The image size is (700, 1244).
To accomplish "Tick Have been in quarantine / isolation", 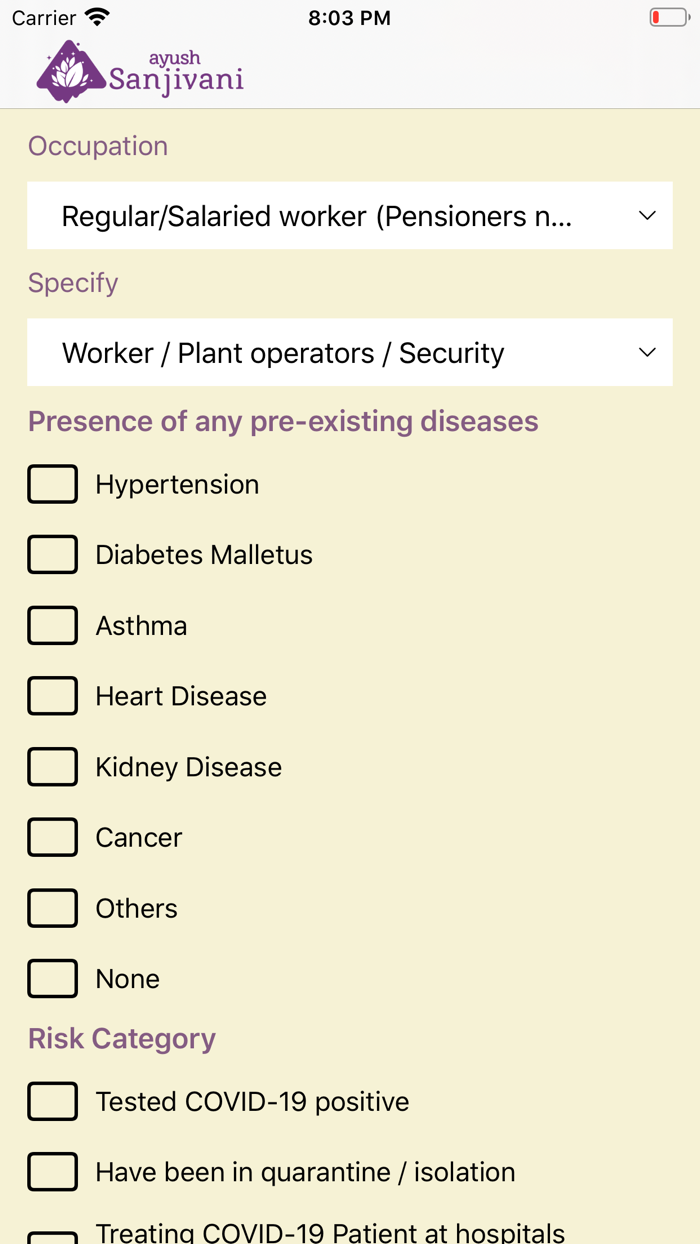I will [53, 1172].
